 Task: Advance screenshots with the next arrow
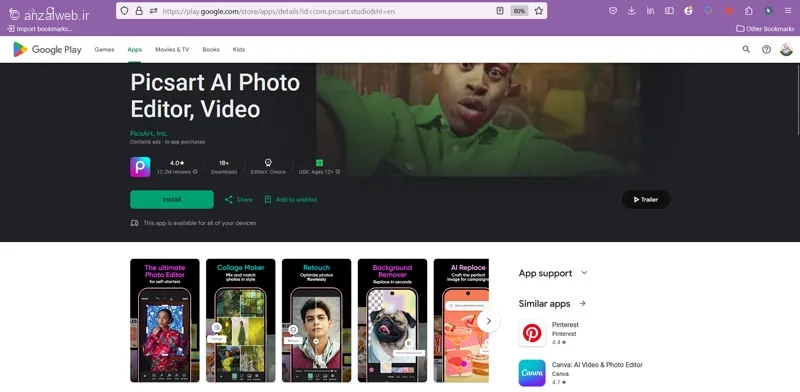click(x=489, y=321)
